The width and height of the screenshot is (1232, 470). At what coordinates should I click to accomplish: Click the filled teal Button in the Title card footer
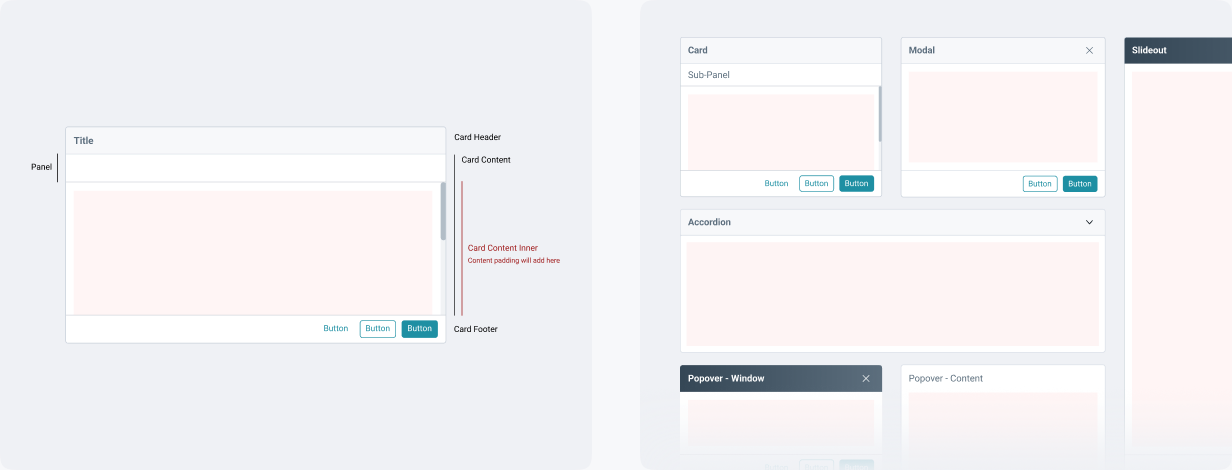pyautogui.click(x=420, y=329)
